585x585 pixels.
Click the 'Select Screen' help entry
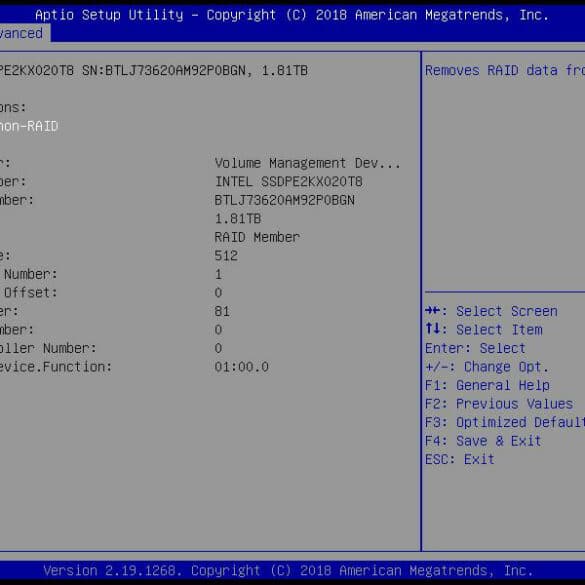(x=491, y=311)
